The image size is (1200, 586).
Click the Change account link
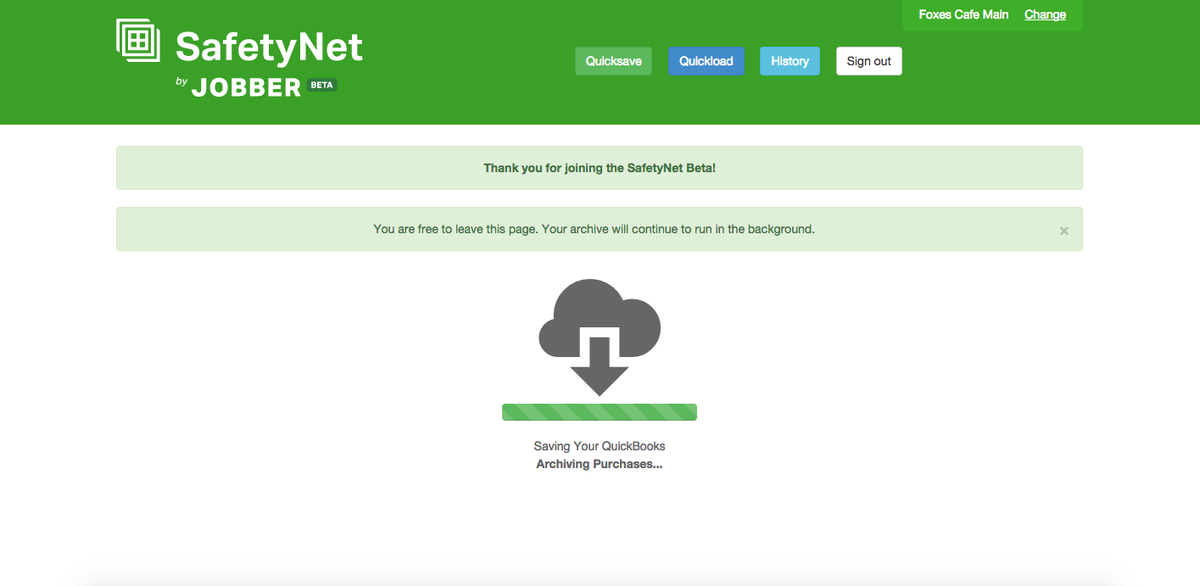tap(1045, 15)
